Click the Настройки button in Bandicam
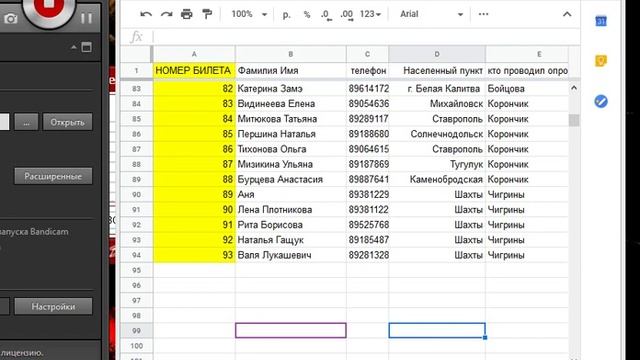This screenshot has width=640, height=360. (x=53, y=307)
